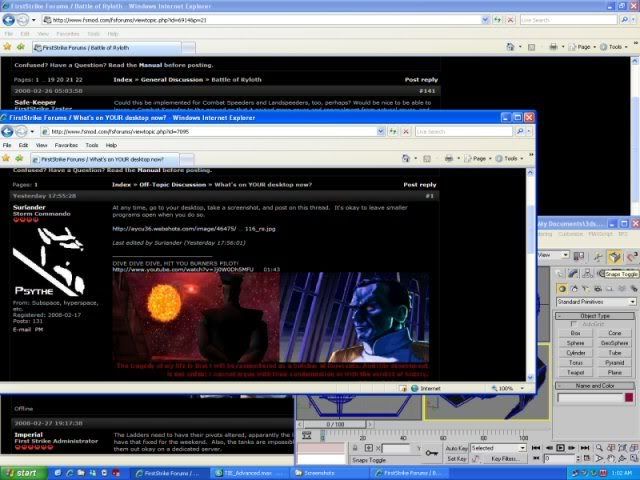The width and height of the screenshot is (640, 480).
Task: Open Tools dropdown in front IE toolbar
Action: pyautogui.click(x=509, y=158)
